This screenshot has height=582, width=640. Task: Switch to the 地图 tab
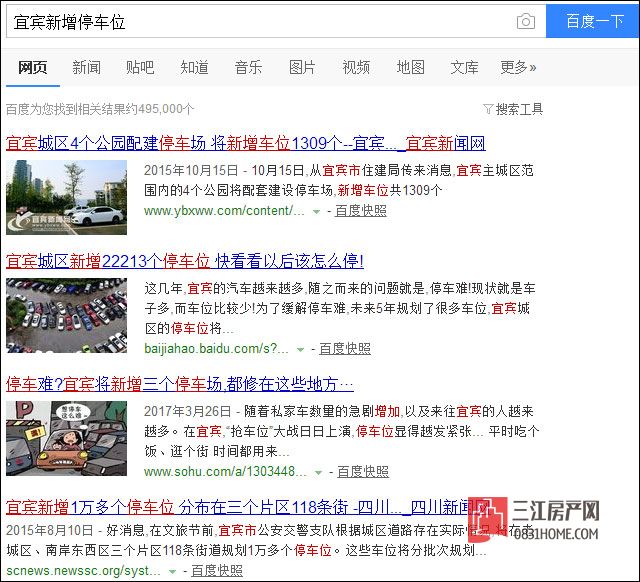pos(411,67)
